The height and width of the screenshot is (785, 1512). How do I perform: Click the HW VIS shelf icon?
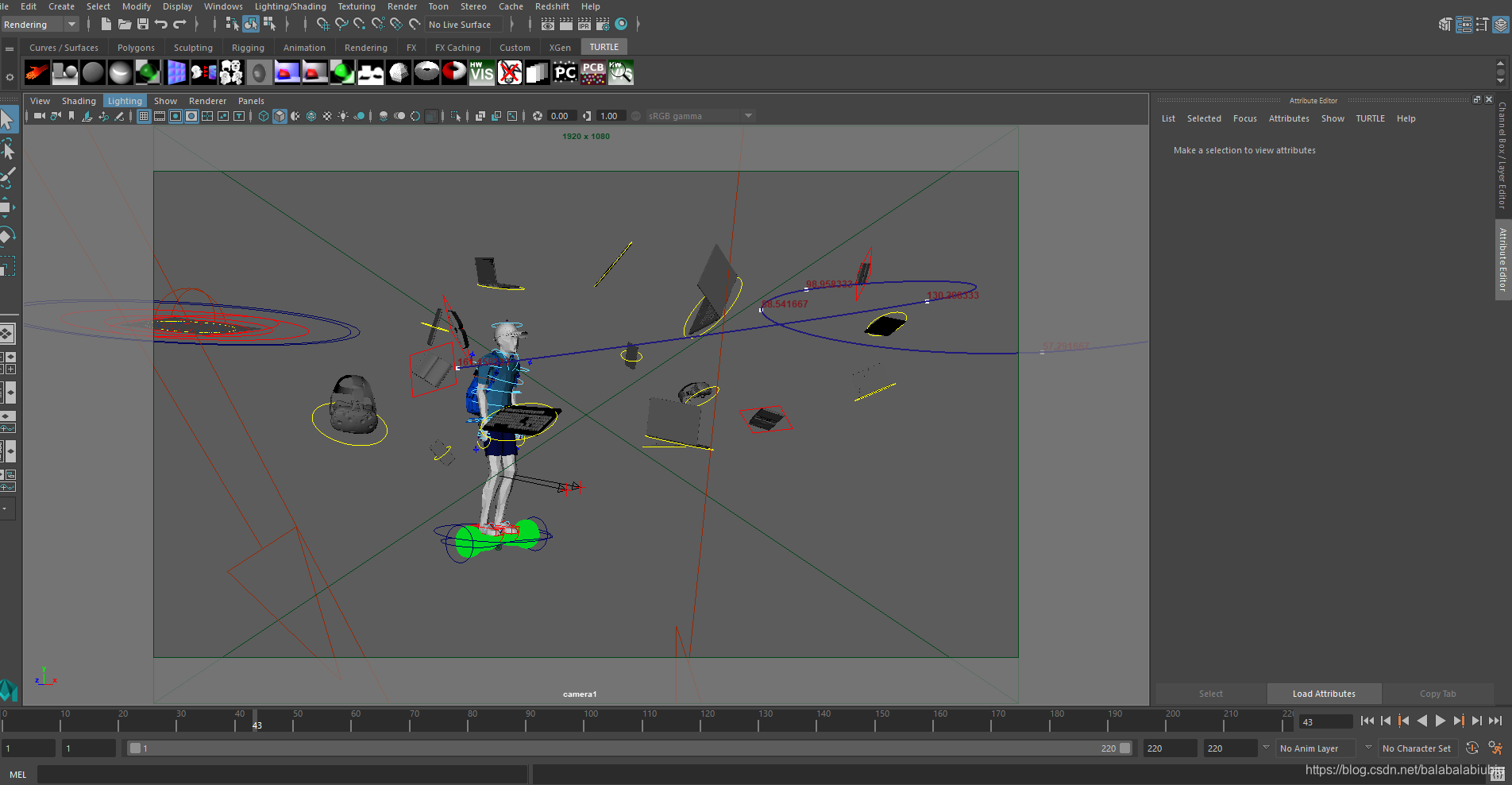point(482,73)
